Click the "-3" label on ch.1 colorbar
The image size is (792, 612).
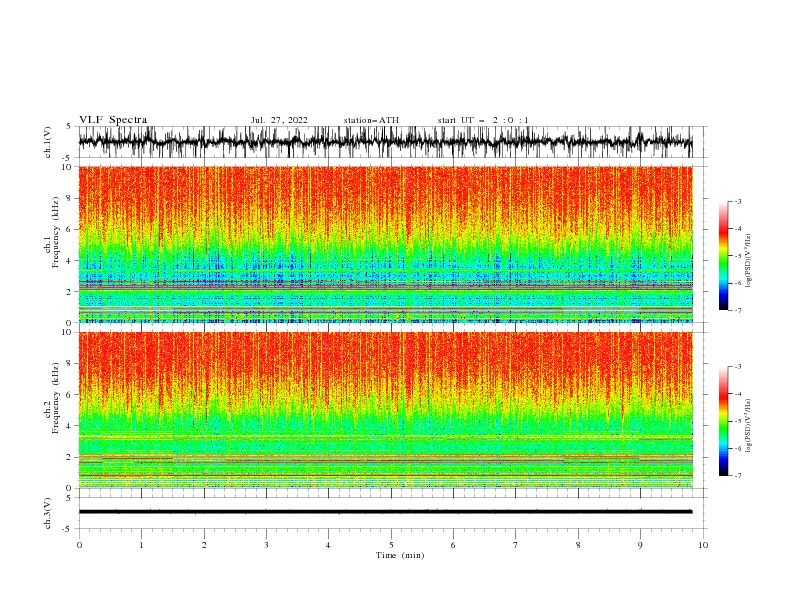point(738,201)
